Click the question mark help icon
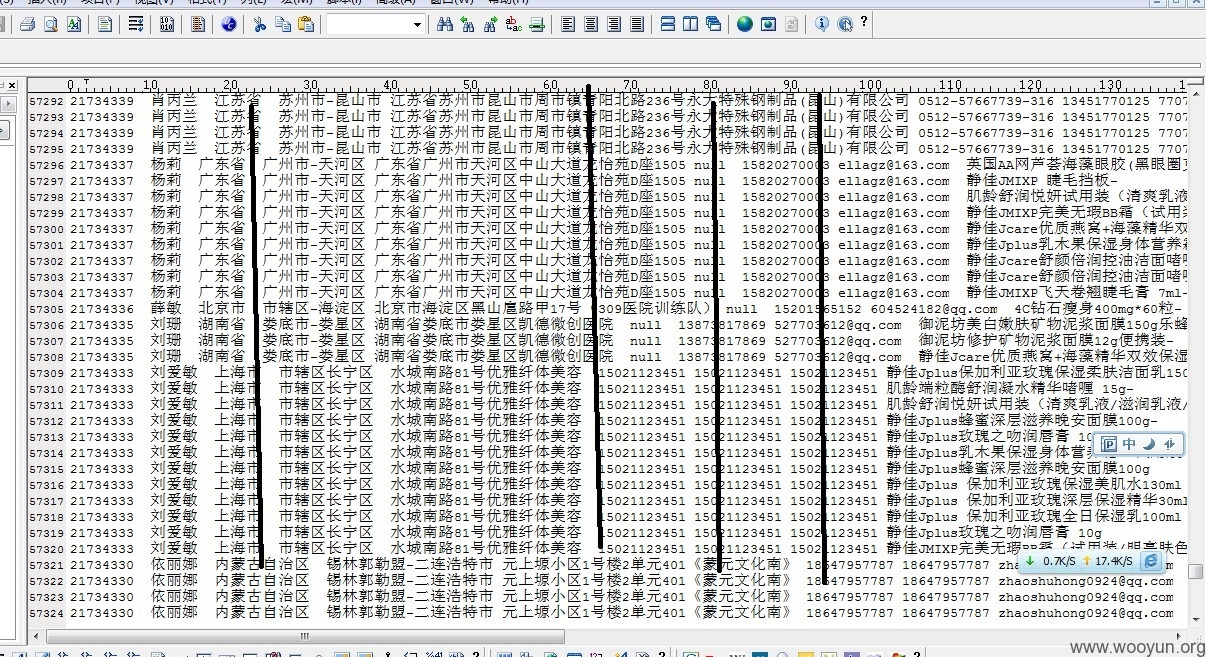Viewport: 1206px width, 657px height. click(x=864, y=22)
